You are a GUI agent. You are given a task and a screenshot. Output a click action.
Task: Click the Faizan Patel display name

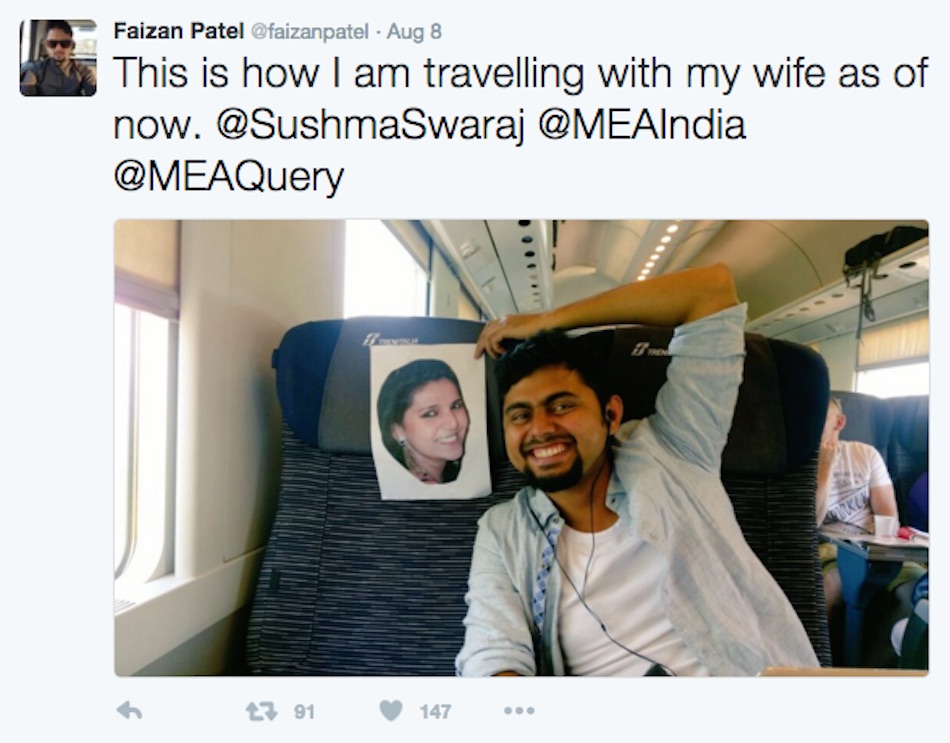(x=176, y=31)
